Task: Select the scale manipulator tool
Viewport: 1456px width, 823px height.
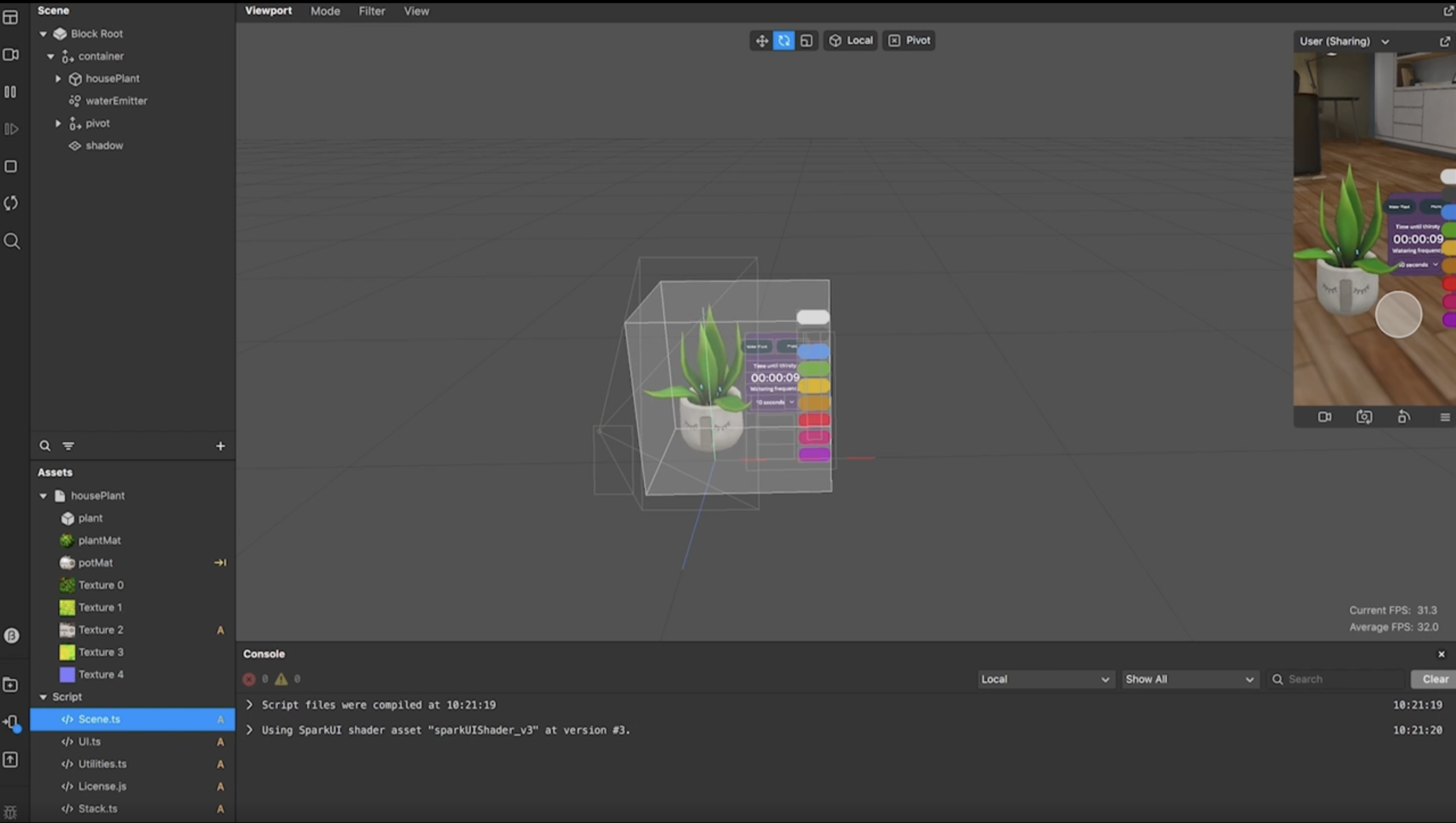Action: [x=807, y=41]
